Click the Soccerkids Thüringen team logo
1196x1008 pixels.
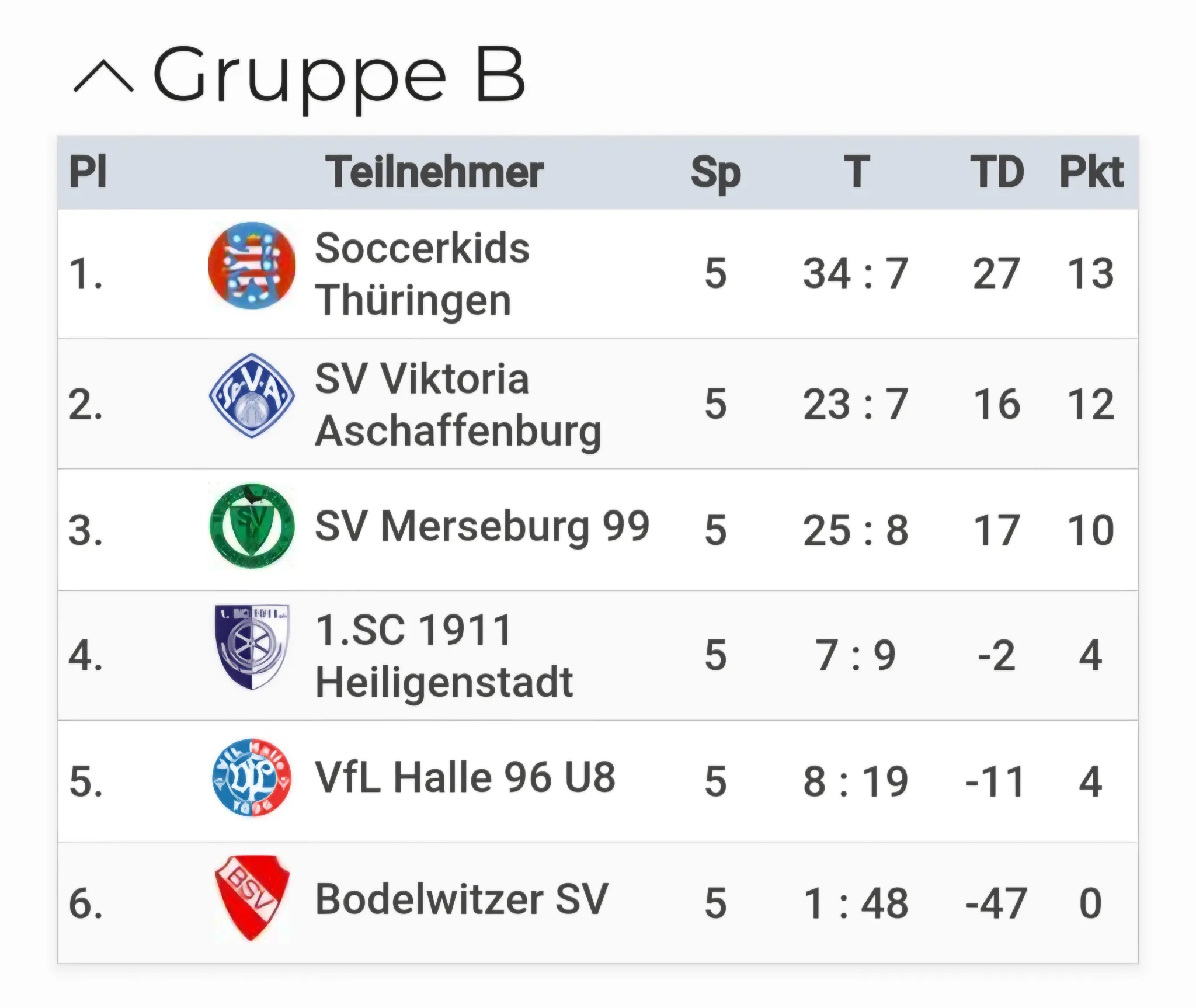pyautogui.click(x=252, y=265)
